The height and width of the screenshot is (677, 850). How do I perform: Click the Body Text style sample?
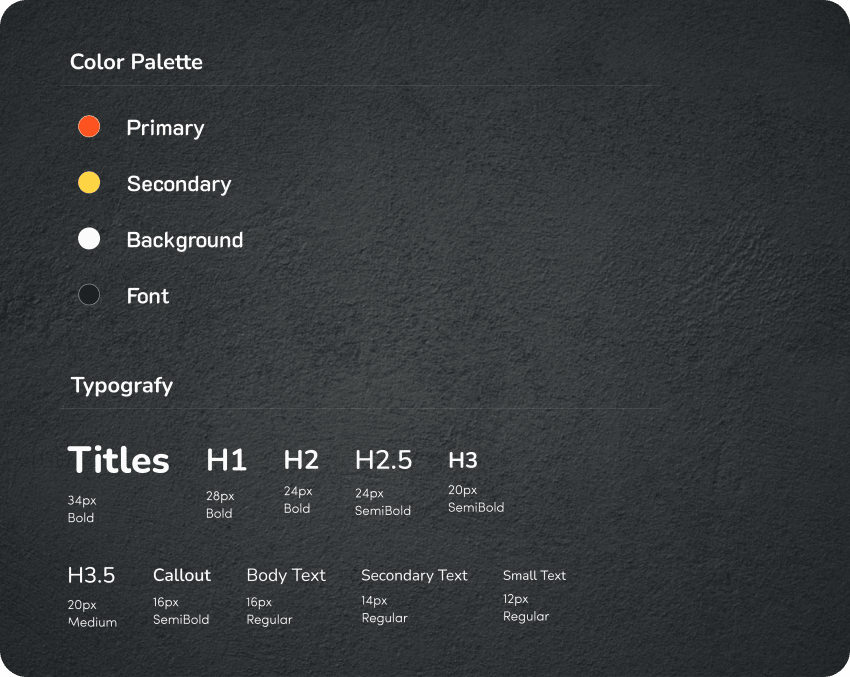[286, 575]
